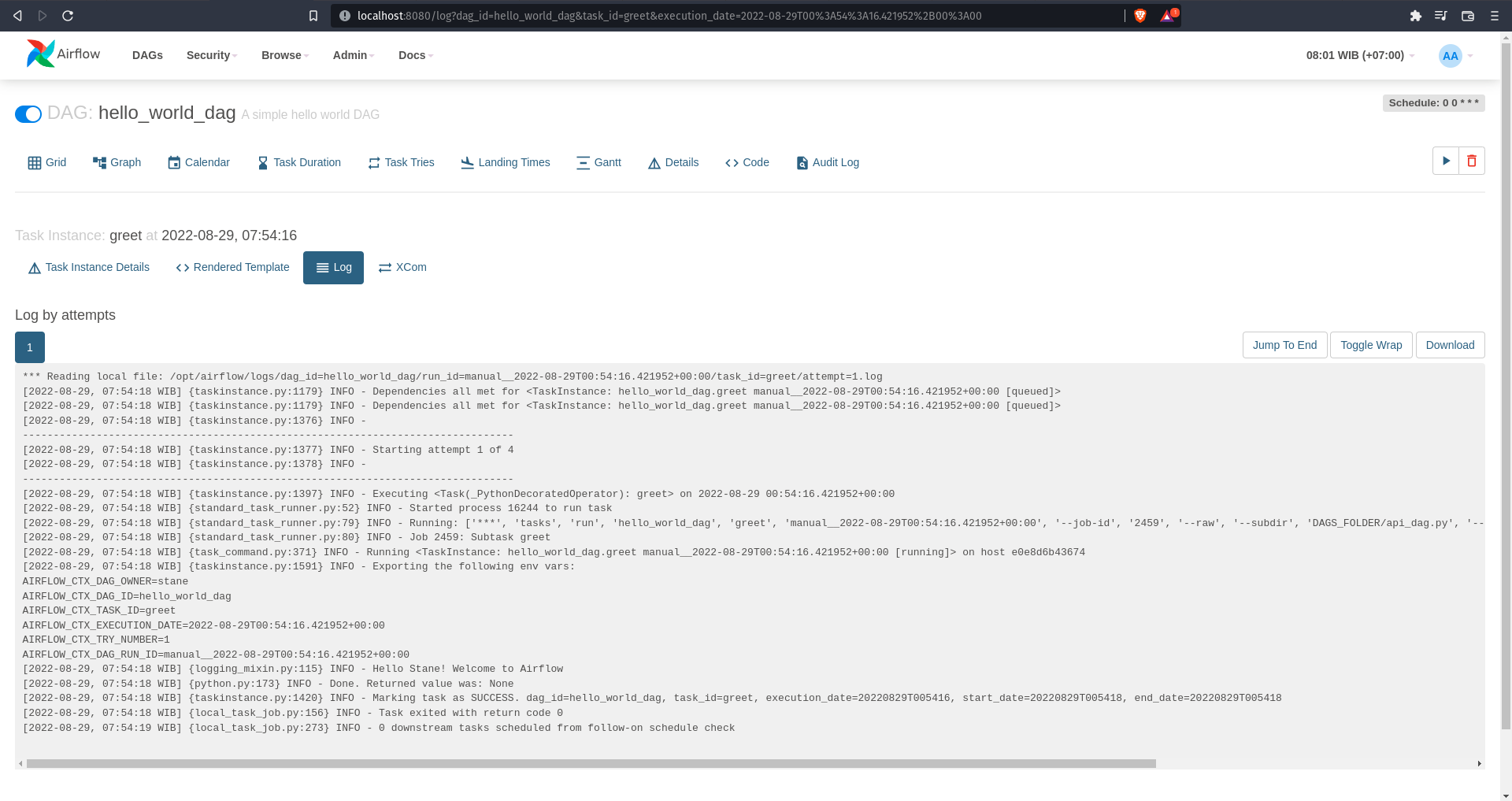Open the Landing Times view
This screenshot has width=1512, height=801.
click(x=506, y=162)
